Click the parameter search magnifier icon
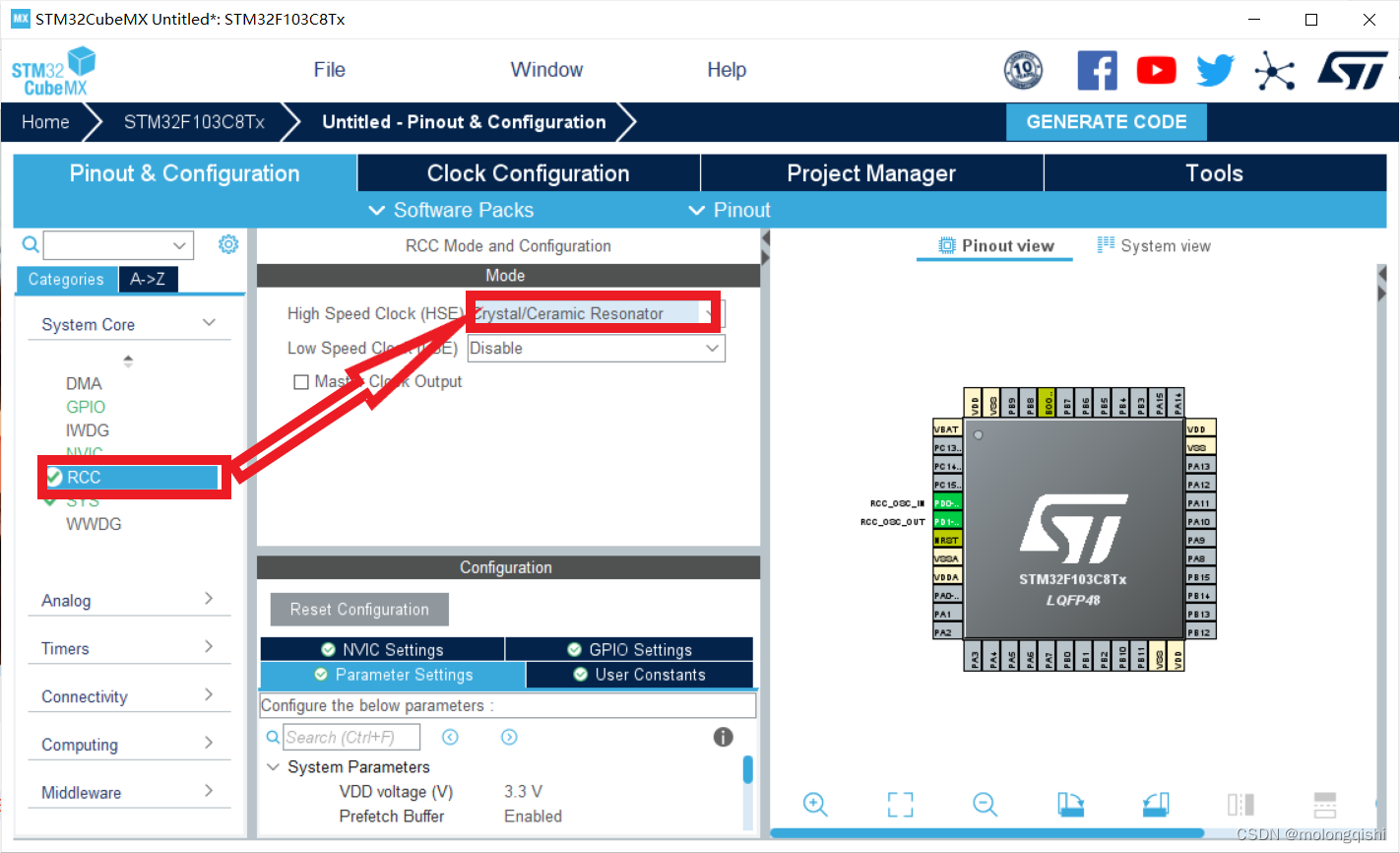 (273, 737)
